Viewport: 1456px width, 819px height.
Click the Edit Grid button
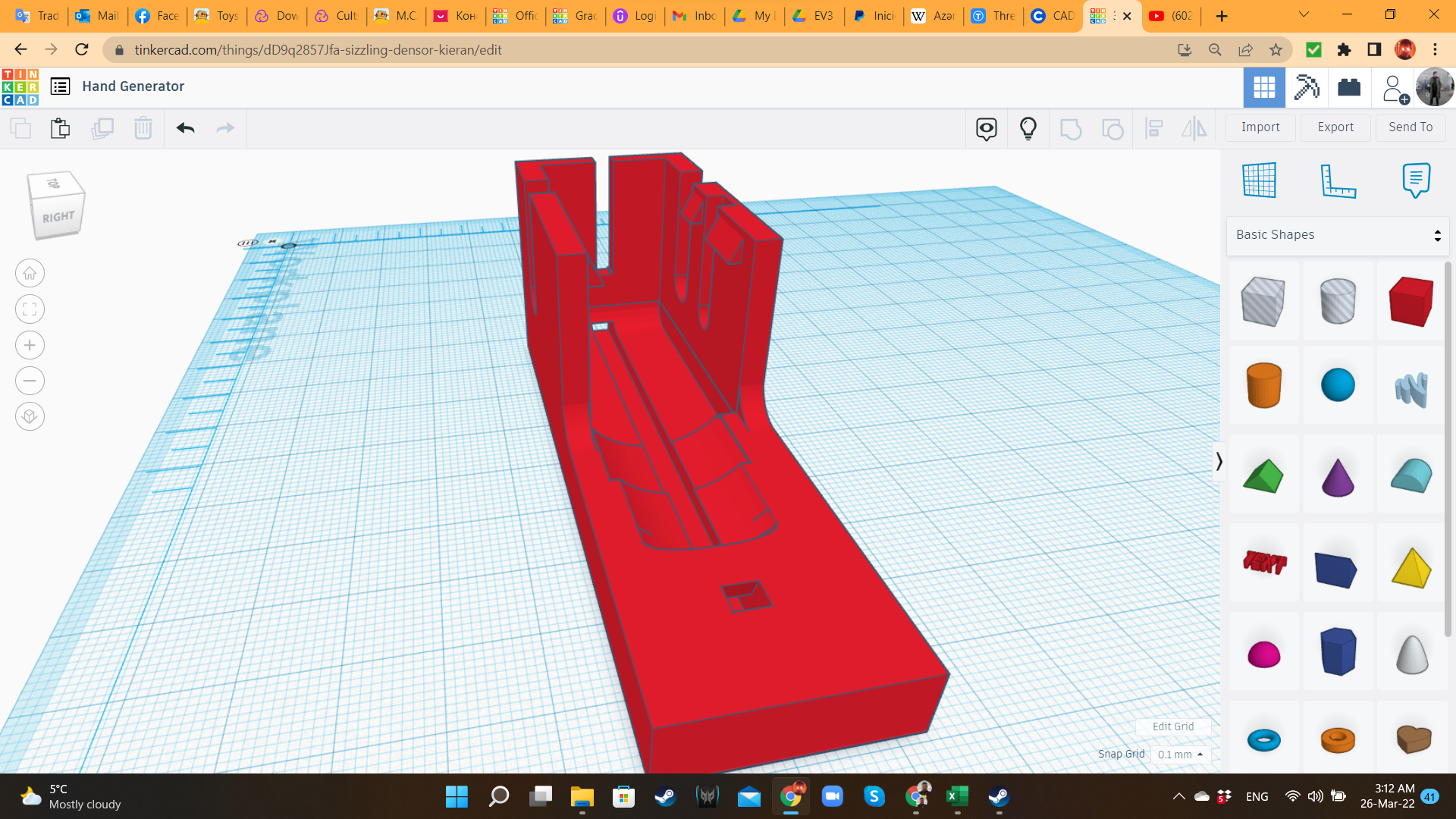pos(1172,726)
